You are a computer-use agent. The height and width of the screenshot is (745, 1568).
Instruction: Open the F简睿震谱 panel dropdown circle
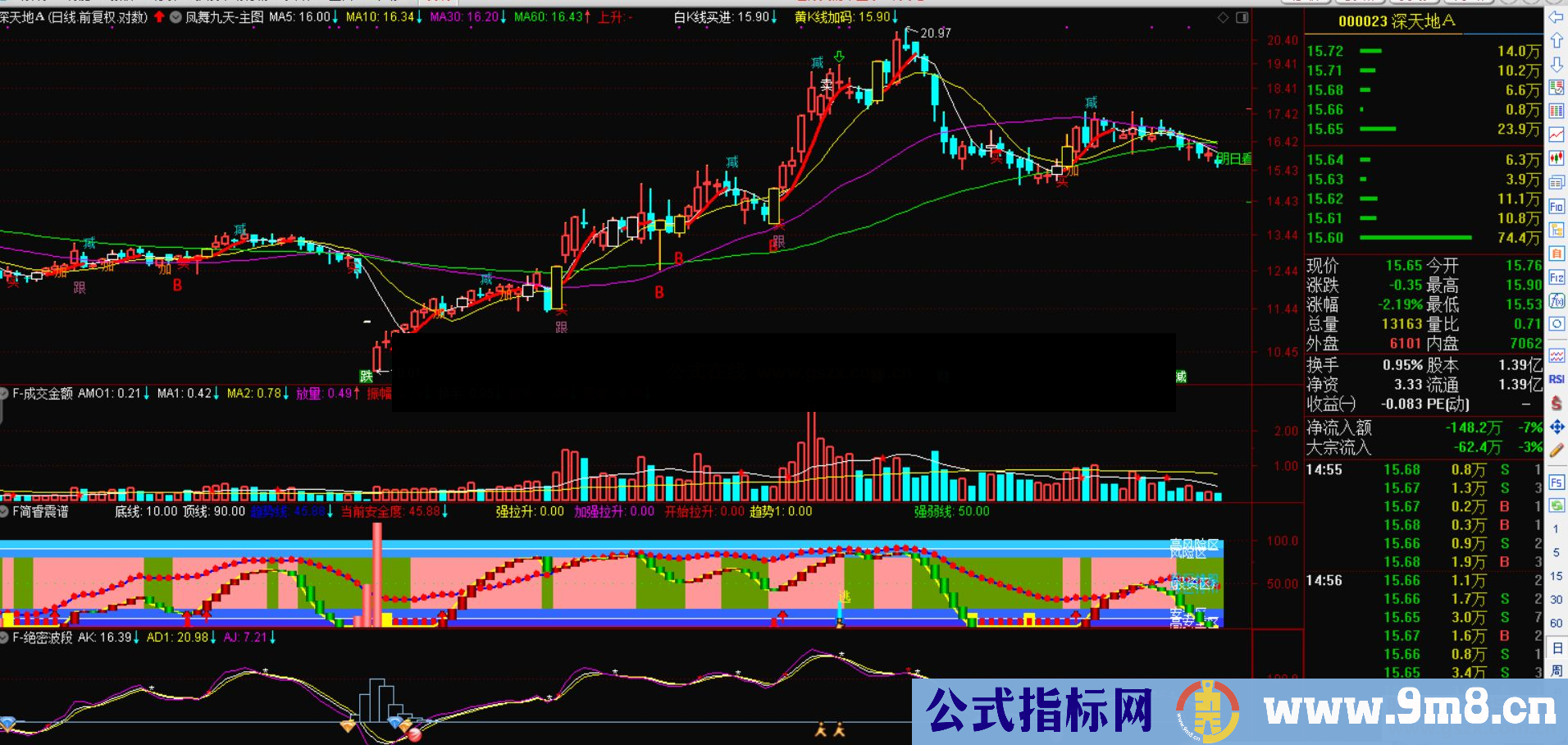4,511
